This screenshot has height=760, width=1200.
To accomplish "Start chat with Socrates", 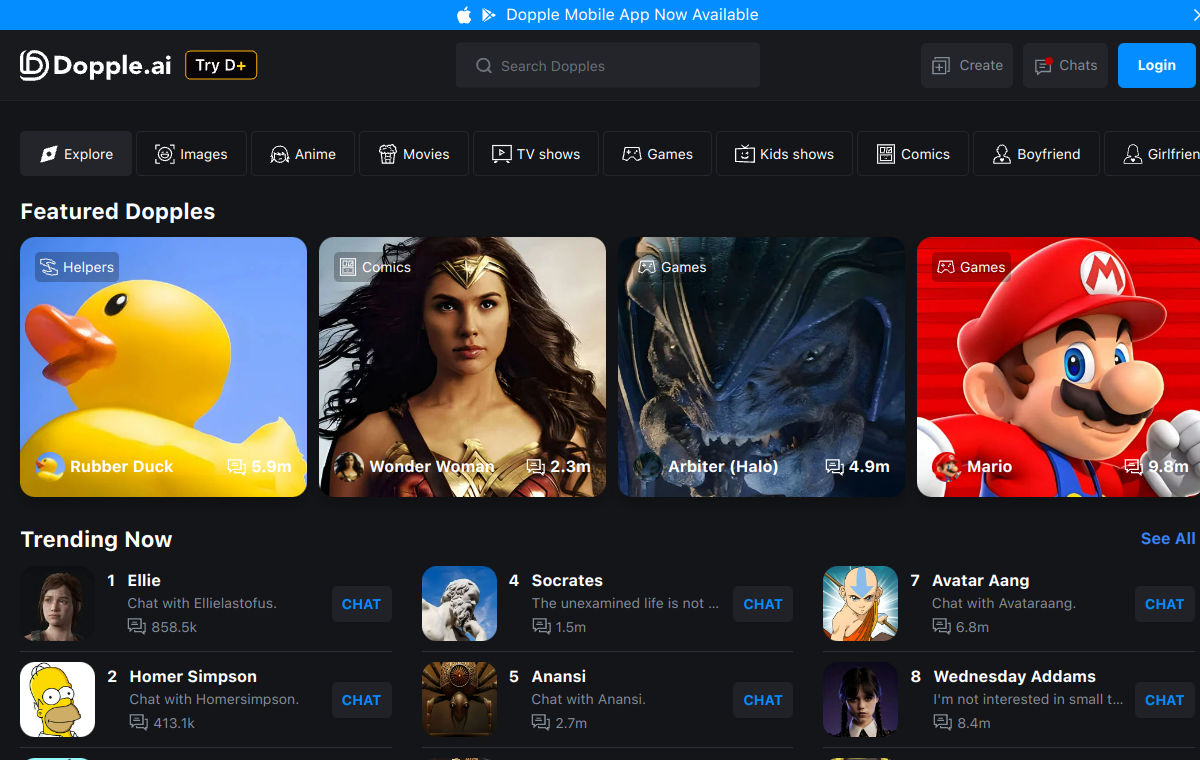I will pos(763,604).
